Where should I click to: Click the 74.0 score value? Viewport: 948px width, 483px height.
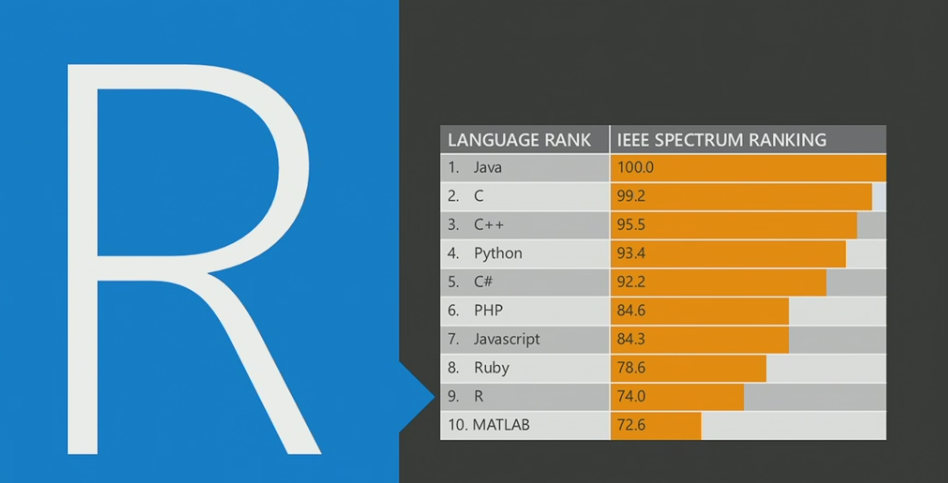point(631,397)
